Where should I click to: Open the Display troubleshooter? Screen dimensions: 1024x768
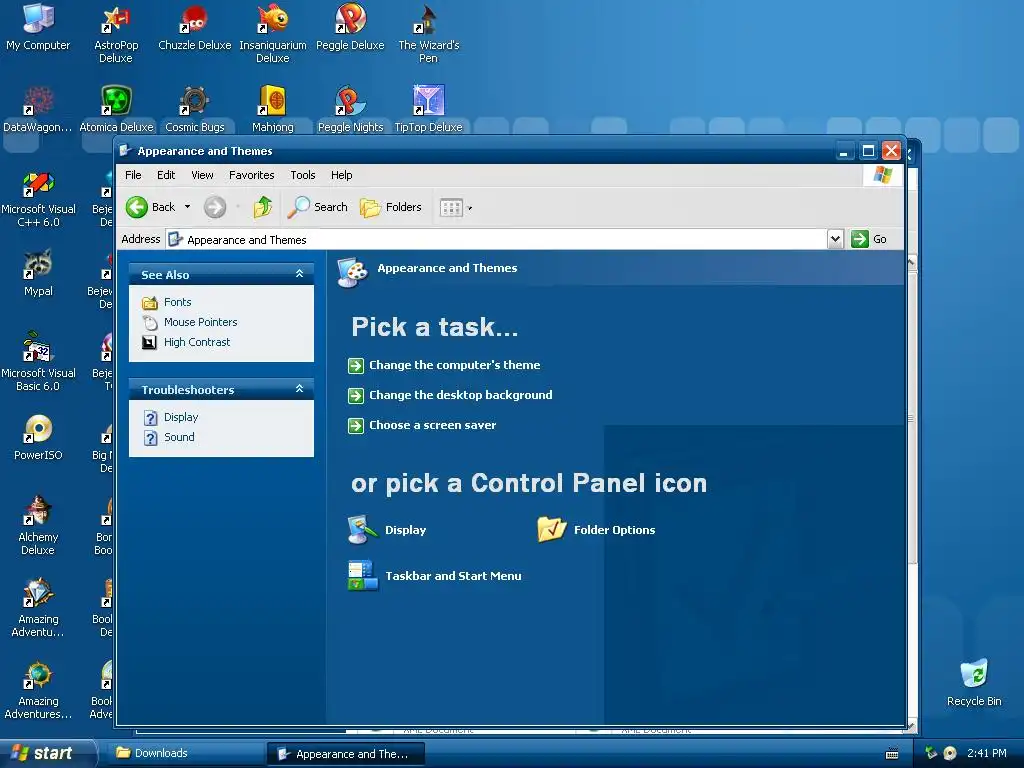[181, 417]
